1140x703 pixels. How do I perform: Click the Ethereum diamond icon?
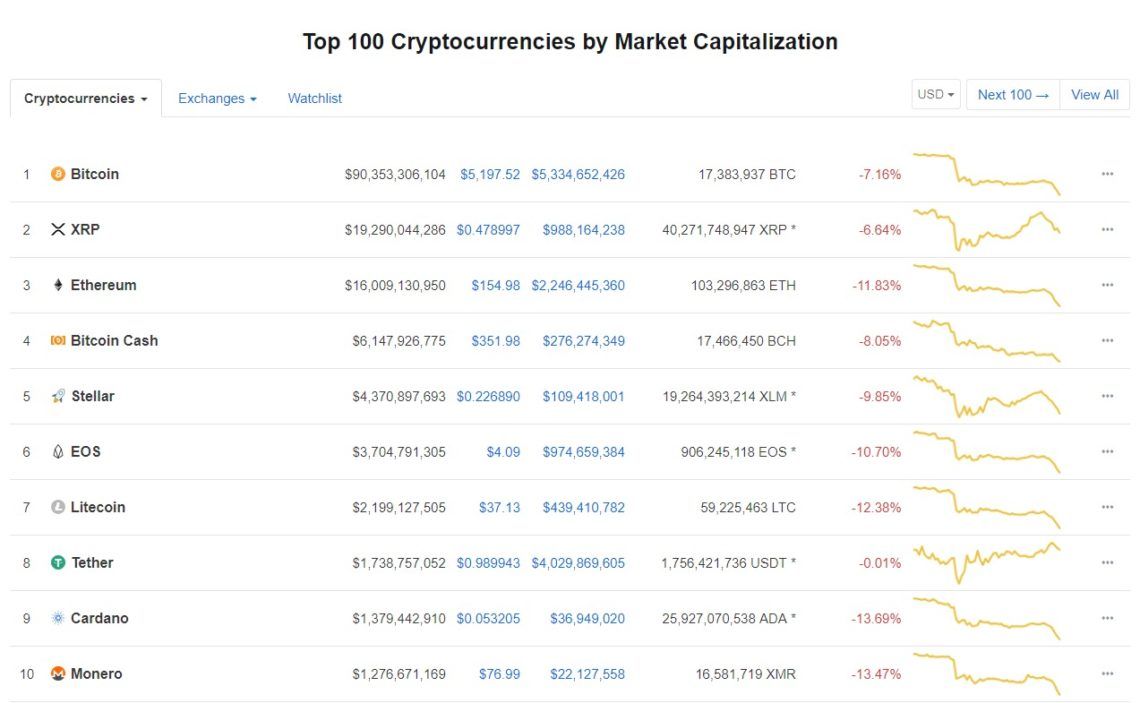click(x=58, y=285)
